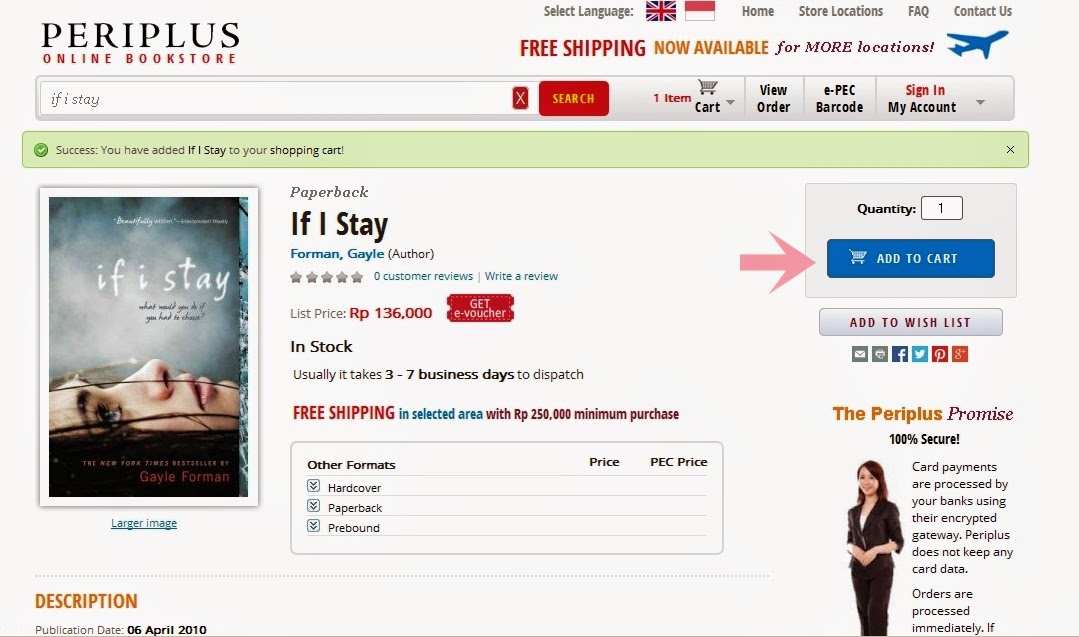Viewport: 1079px width, 637px height.
Task: Pin the book on Pinterest
Action: coord(940,354)
